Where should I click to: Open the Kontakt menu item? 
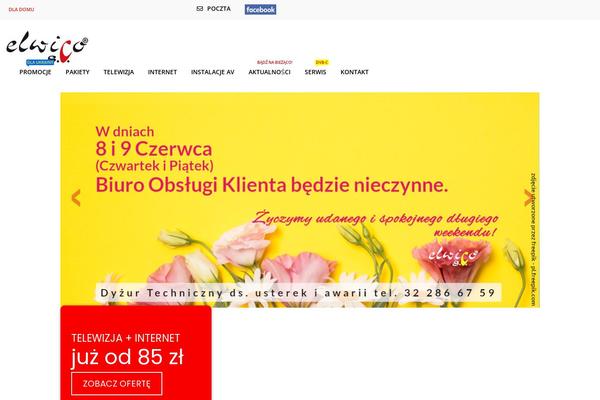(354, 72)
